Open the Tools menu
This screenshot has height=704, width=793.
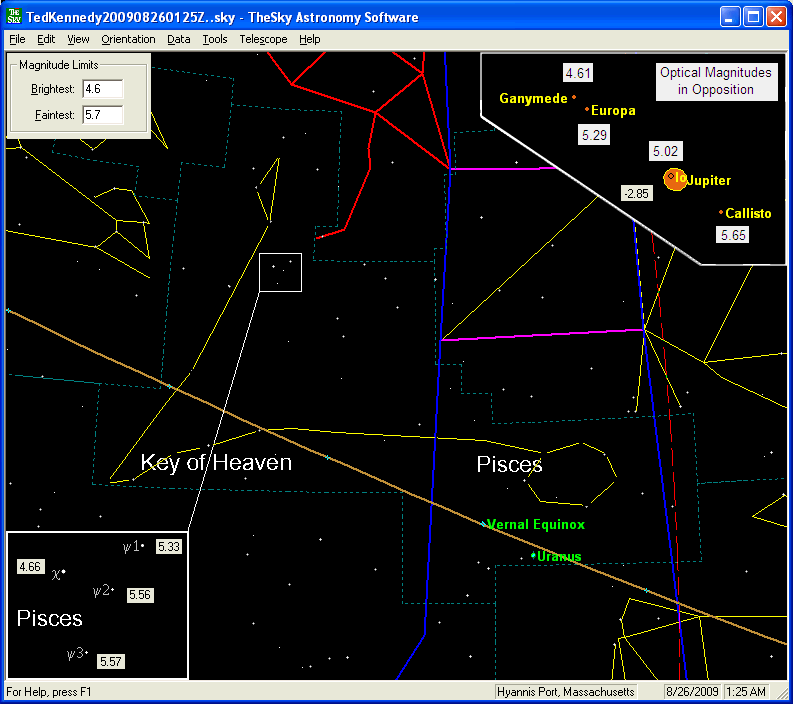tap(214, 39)
